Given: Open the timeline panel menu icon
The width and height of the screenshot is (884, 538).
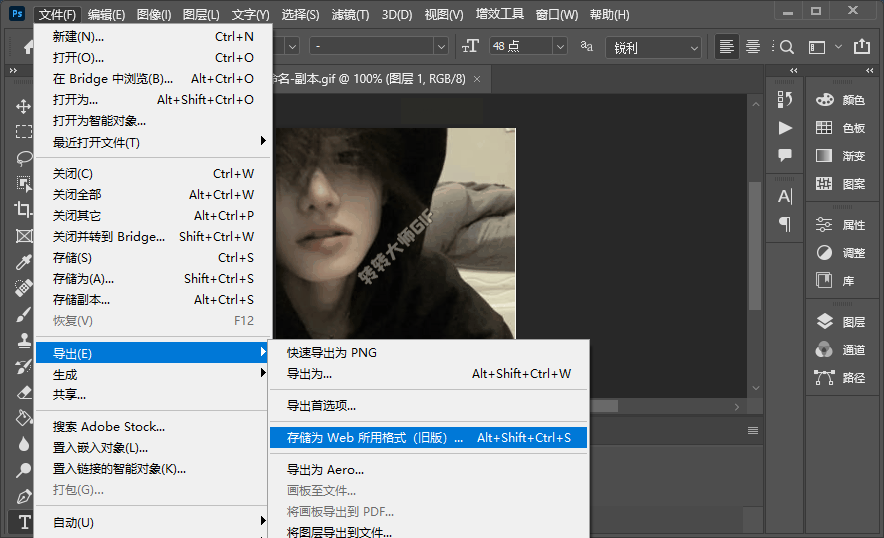Looking at the screenshot, I should tap(753, 431).
